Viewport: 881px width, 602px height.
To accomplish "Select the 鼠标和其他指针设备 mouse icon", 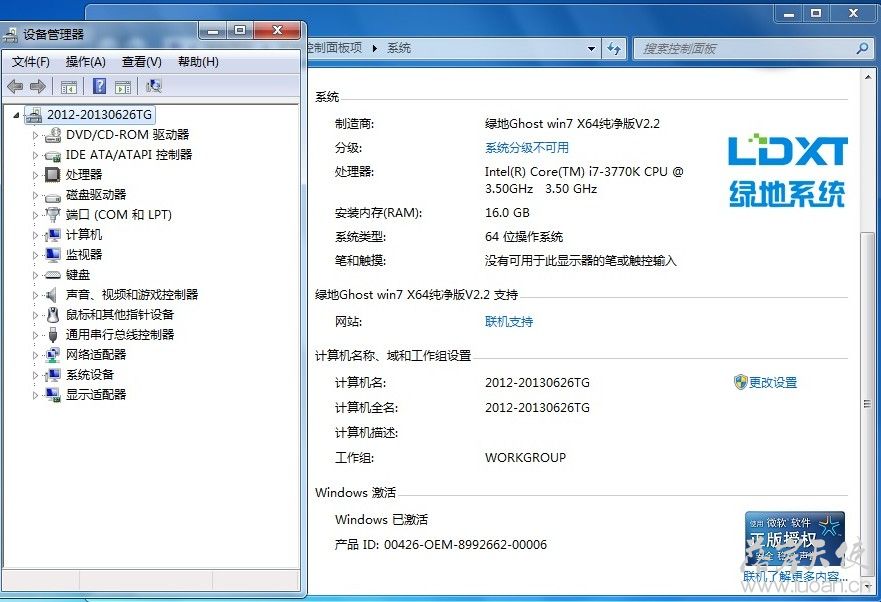I will pyautogui.click(x=53, y=315).
